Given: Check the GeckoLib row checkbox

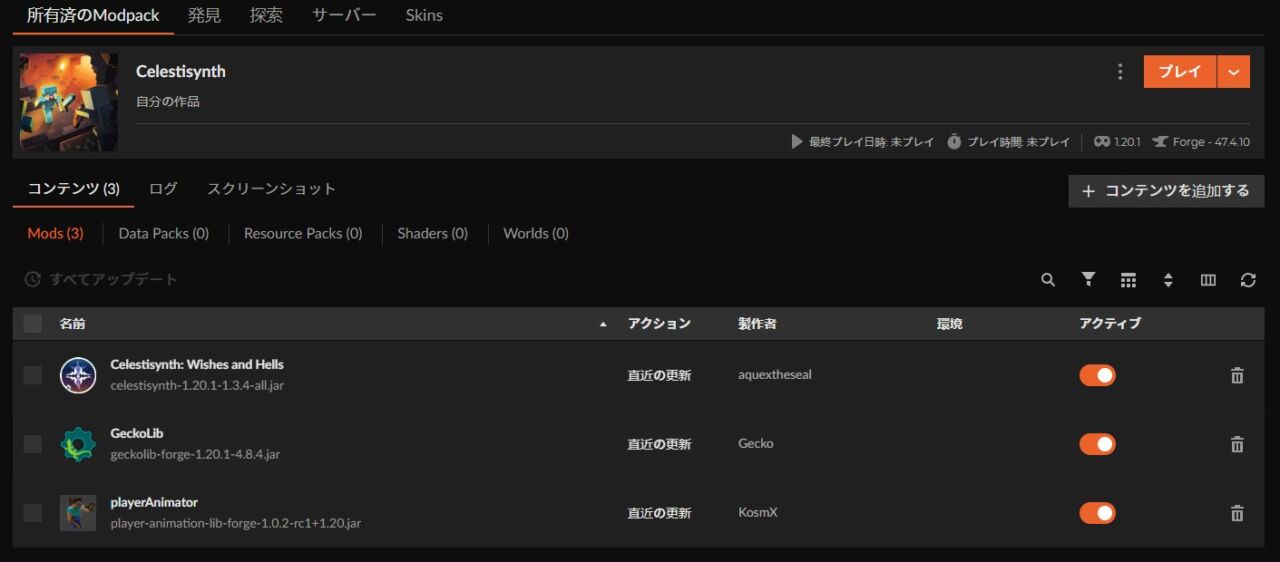Looking at the screenshot, I should tap(33, 444).
